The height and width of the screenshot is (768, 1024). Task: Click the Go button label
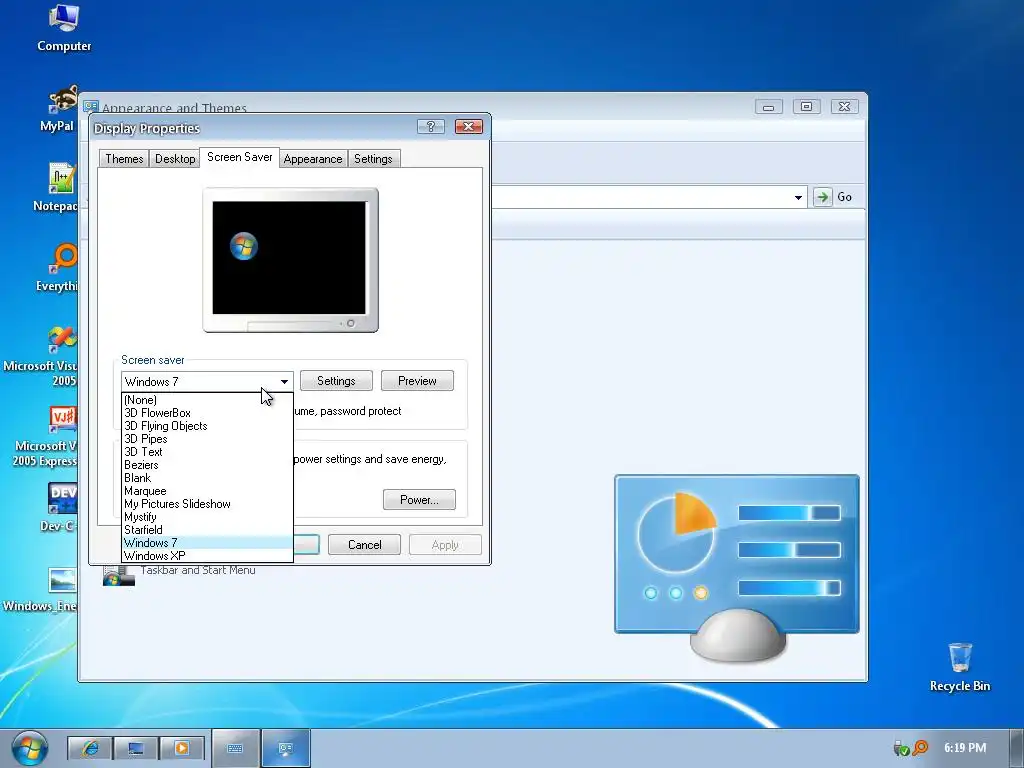pos(844,197)
